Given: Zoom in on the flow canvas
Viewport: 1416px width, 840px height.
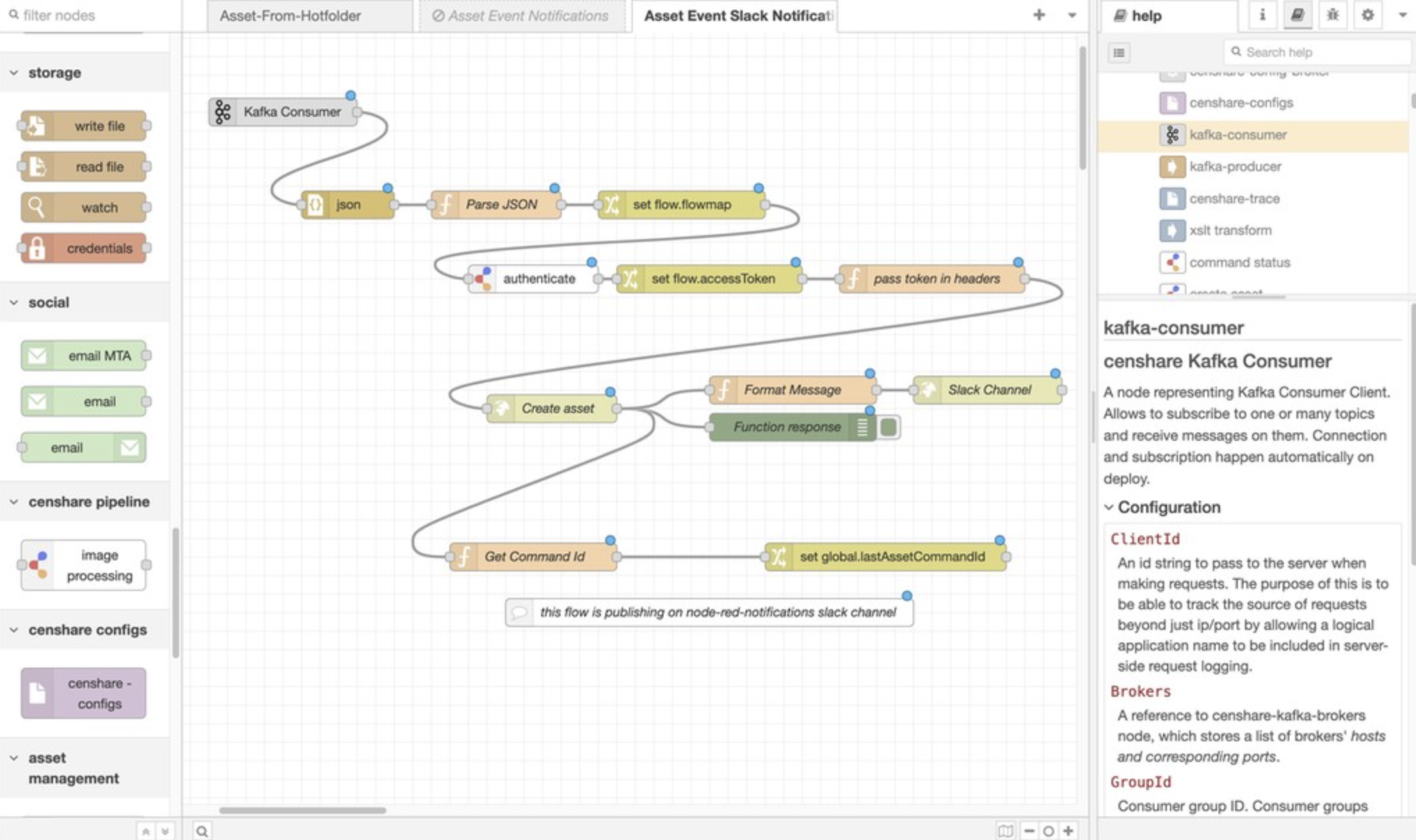Looking at the screenshot, I should (1068, 831).
